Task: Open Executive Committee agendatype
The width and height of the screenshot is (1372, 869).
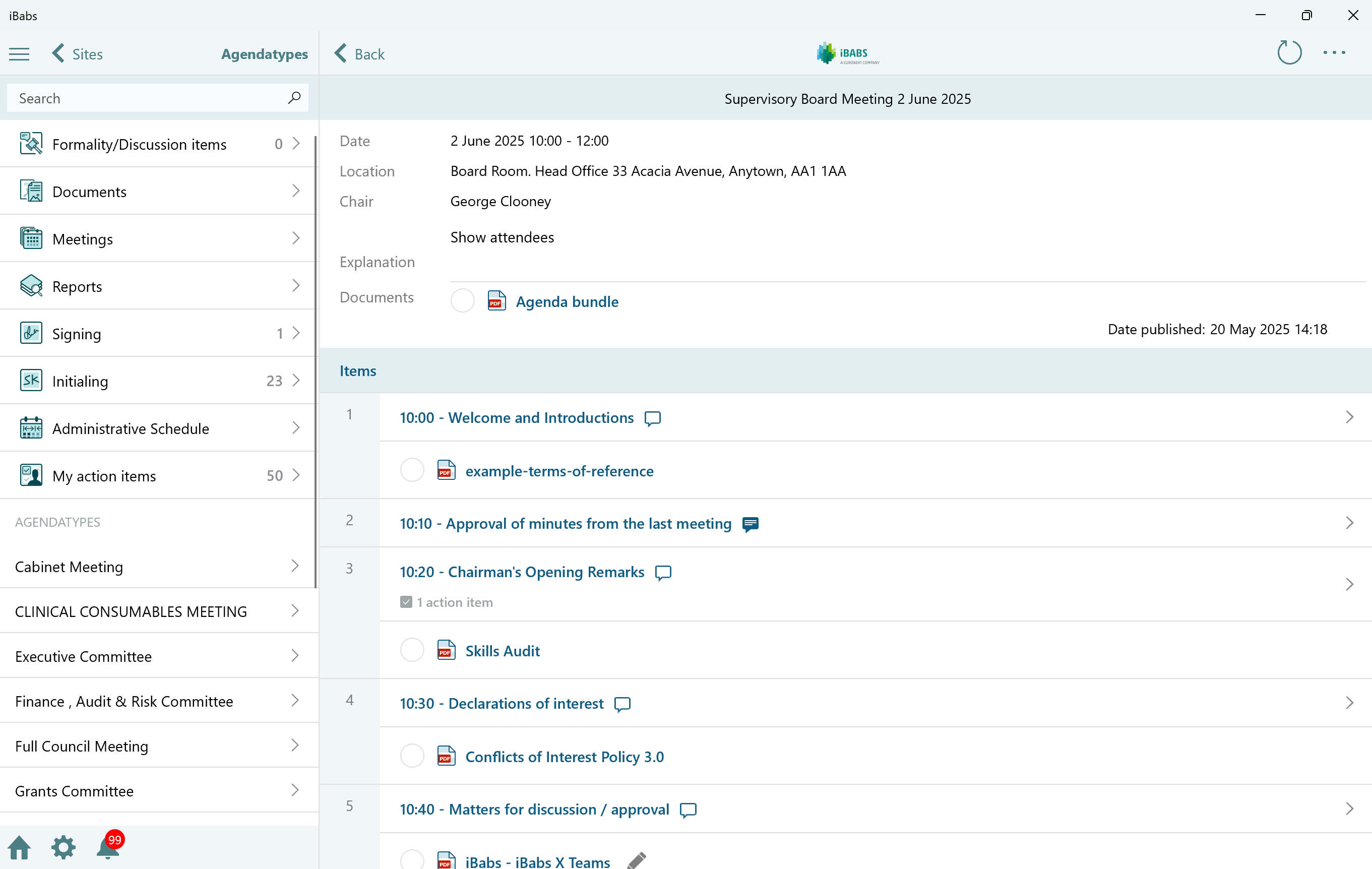Action: [x=159, y=656]
